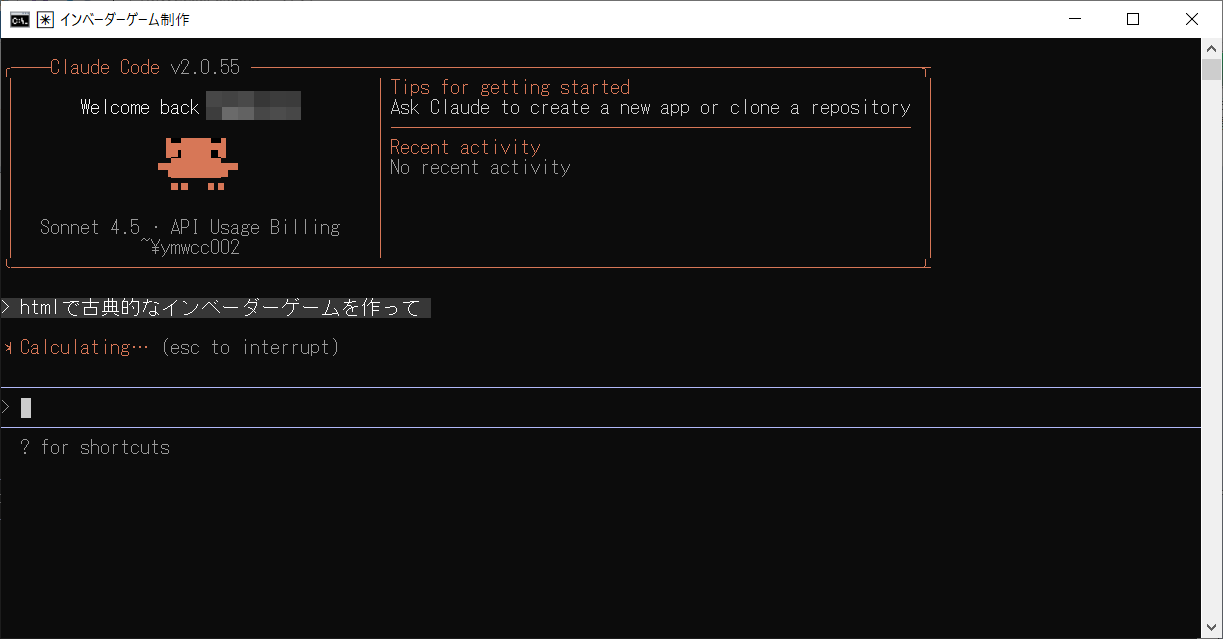This screenshot has width=1223, height=639.
Task: Close the インベーダーゲーム制作 window
Action: click(1191, 19)
